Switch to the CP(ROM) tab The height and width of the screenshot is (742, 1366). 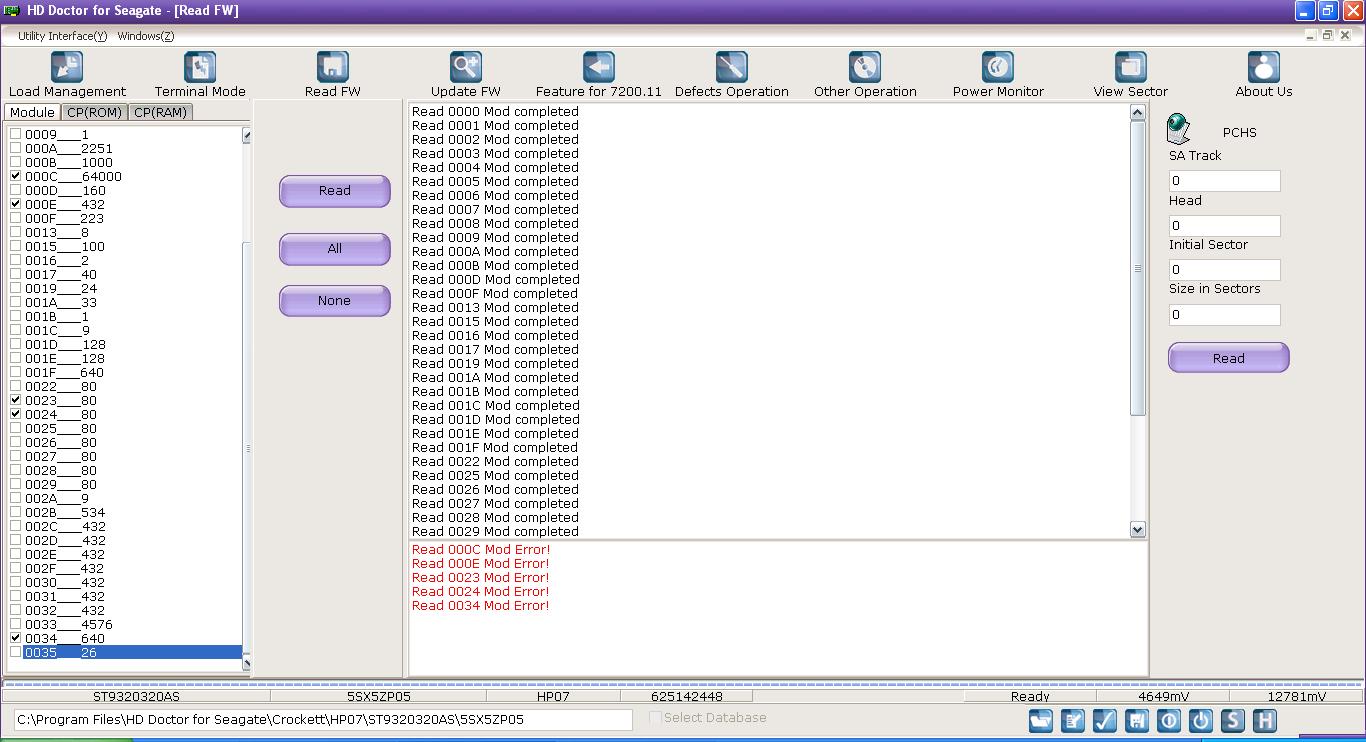pyautogui.click(x=94, y=112)
